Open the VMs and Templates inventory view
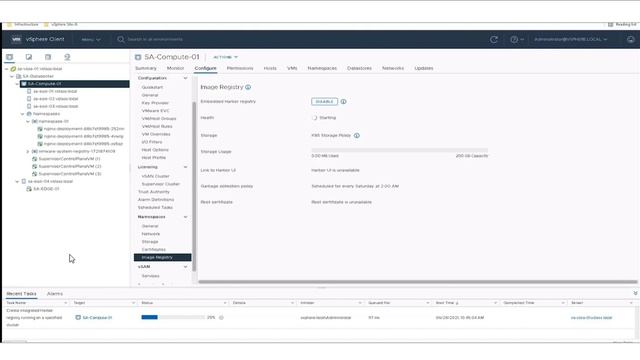640x360 pixels. [x=29, y=57]
